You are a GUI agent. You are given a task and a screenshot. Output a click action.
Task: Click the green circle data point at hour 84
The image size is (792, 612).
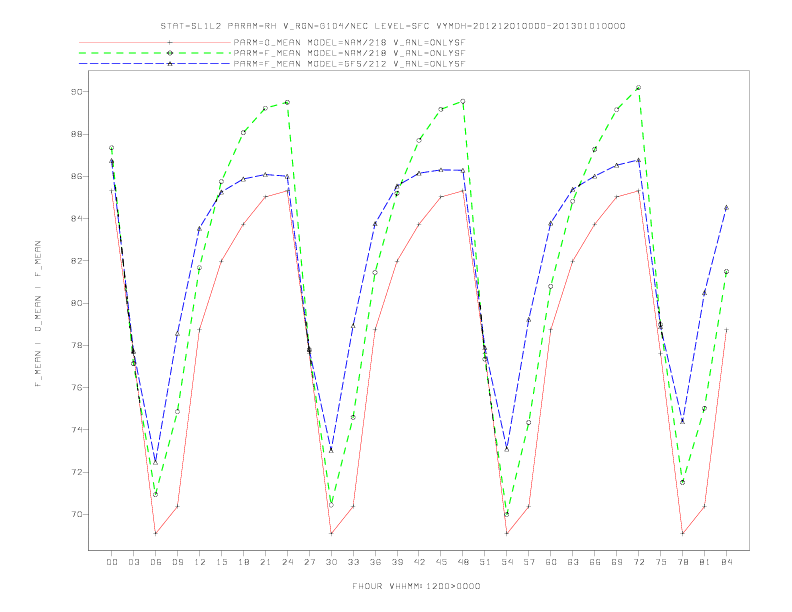(726, 272)
